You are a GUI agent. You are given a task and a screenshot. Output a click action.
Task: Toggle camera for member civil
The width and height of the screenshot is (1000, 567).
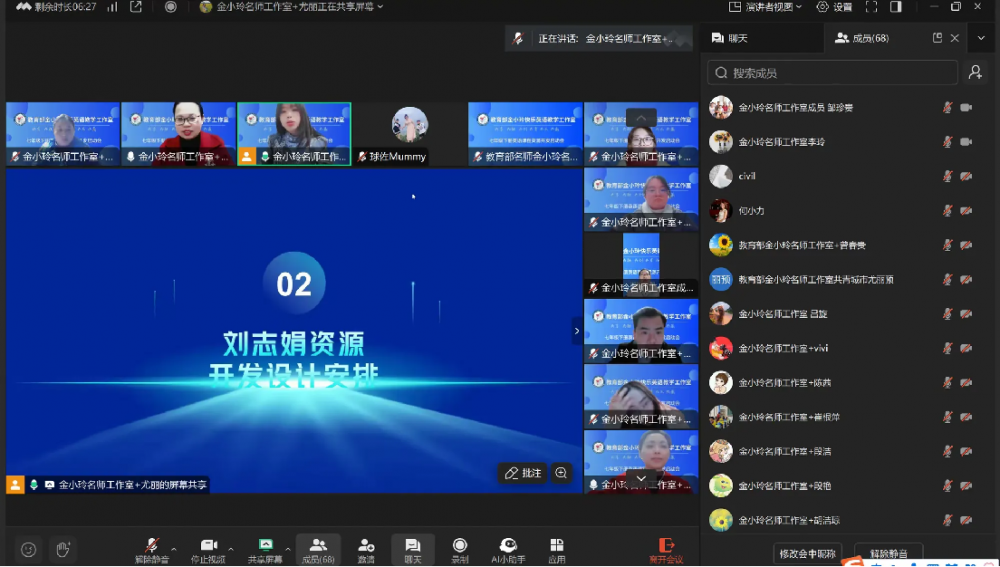click(x=967, y=176)
